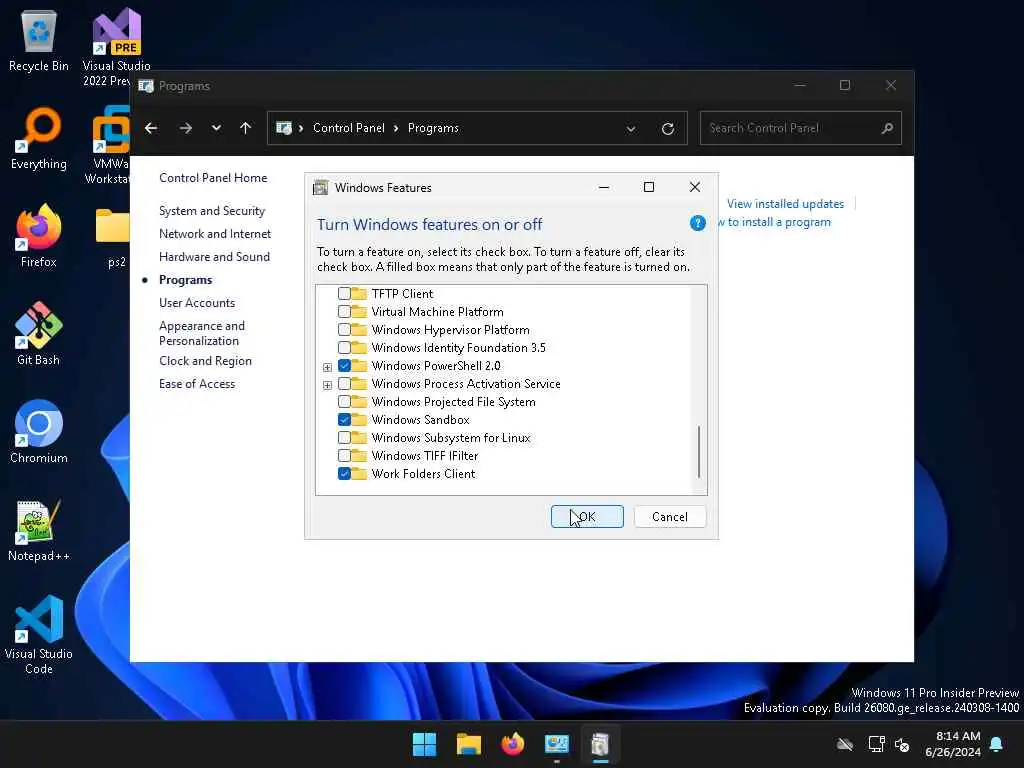
Task: Enable Windows Hypervisor Platform checkbox
Action: coord(344,330)
